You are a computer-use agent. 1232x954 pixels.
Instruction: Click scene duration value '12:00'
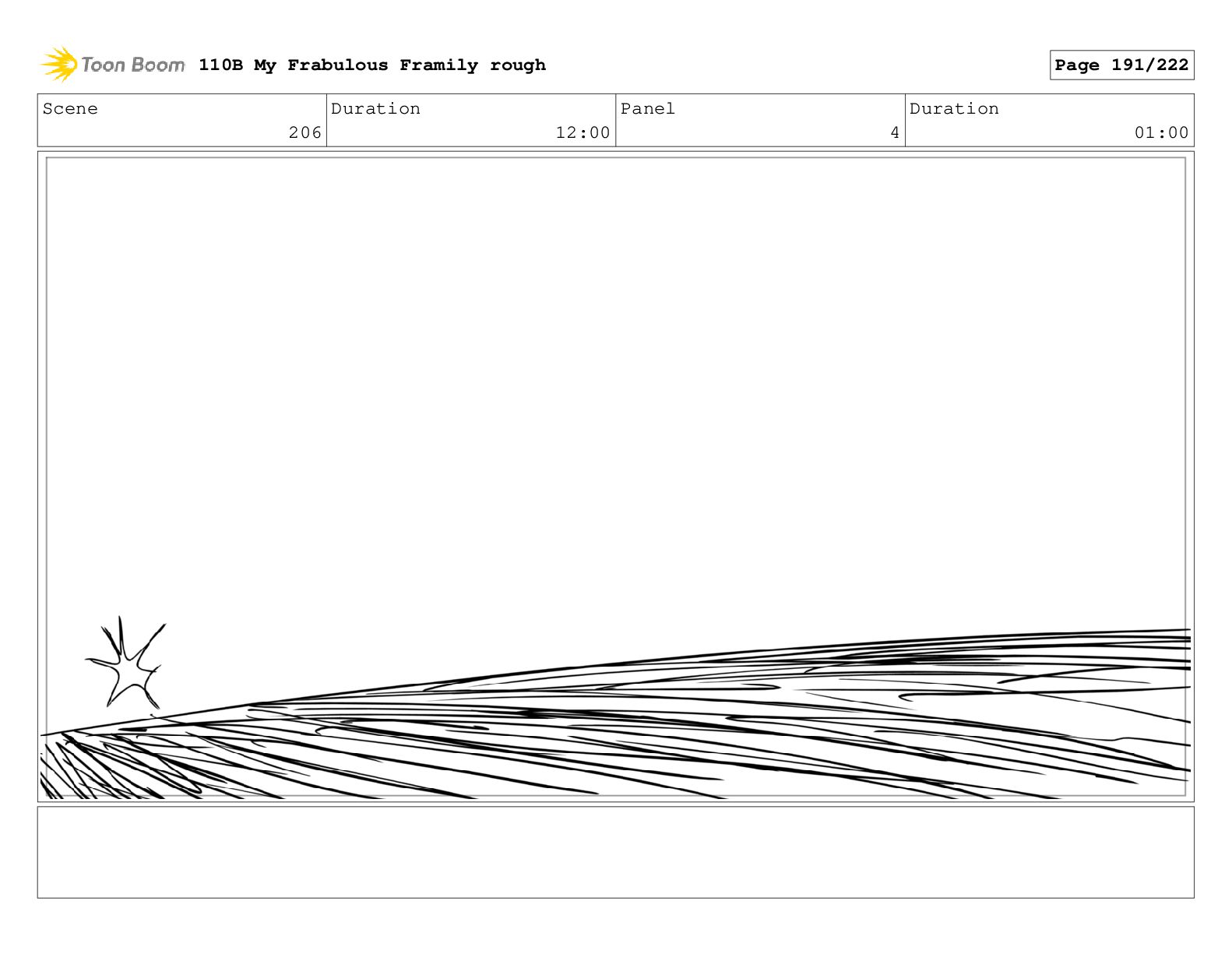tap(583, 133)
